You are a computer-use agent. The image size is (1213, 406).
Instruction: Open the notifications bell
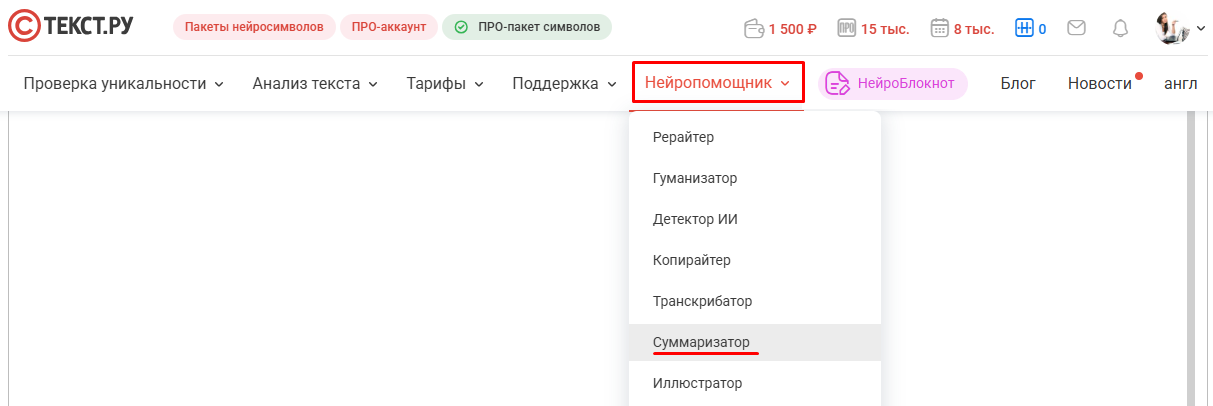point(1121,28)
